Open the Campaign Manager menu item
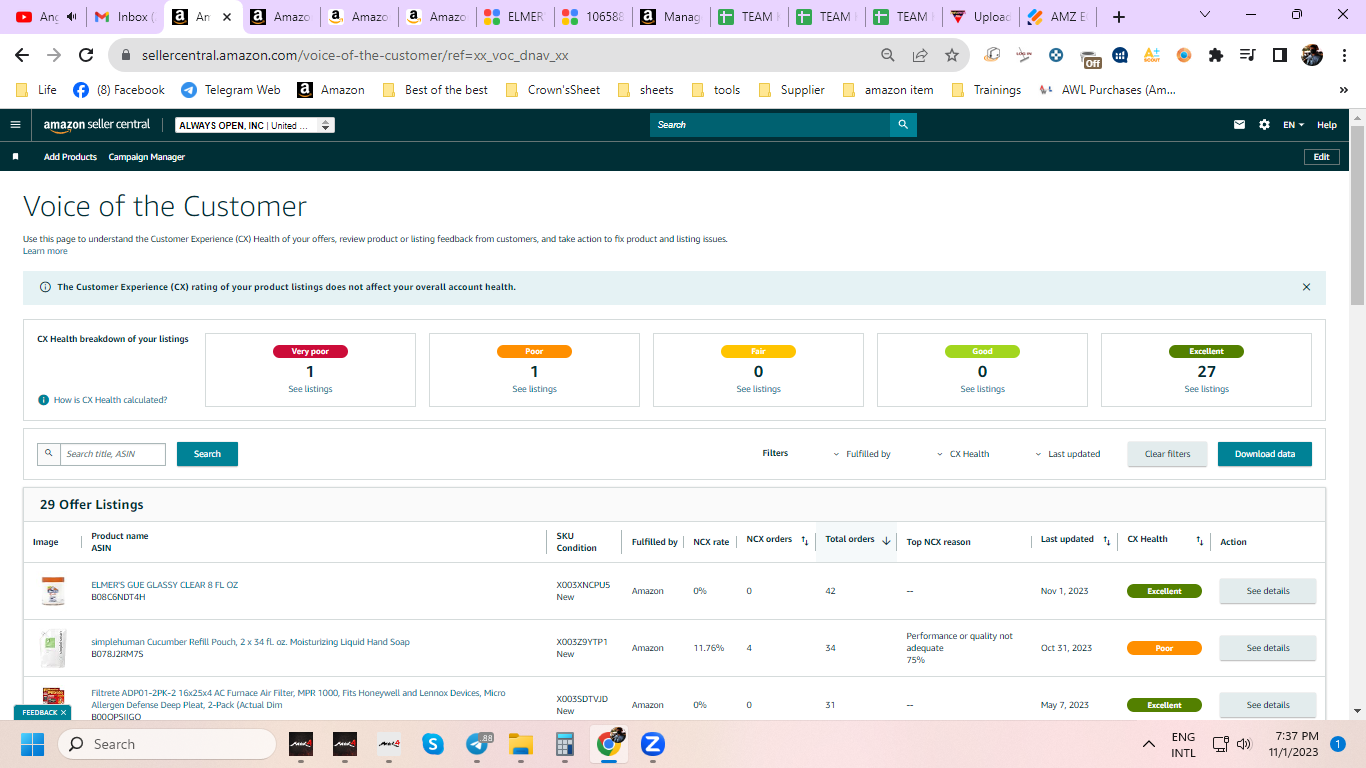The image size is (1366, 768). pos(147,157)
